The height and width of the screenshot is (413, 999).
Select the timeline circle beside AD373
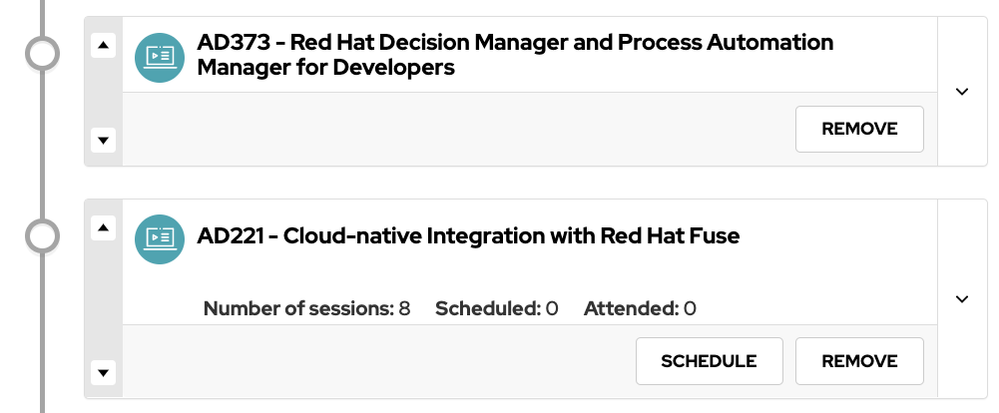coord(42,54)
